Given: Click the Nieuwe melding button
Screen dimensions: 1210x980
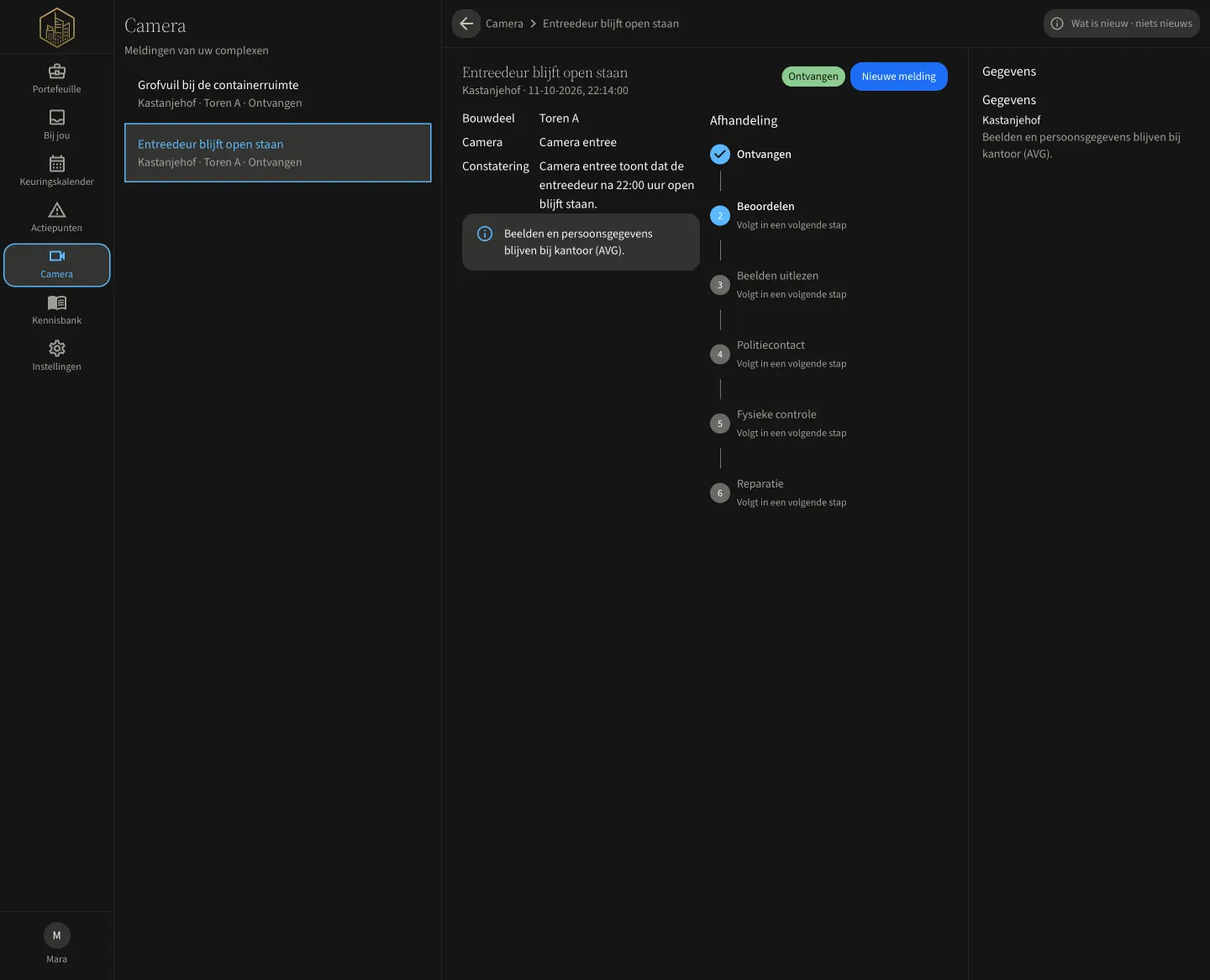Looking at the screenshot, I should (899, 76).
